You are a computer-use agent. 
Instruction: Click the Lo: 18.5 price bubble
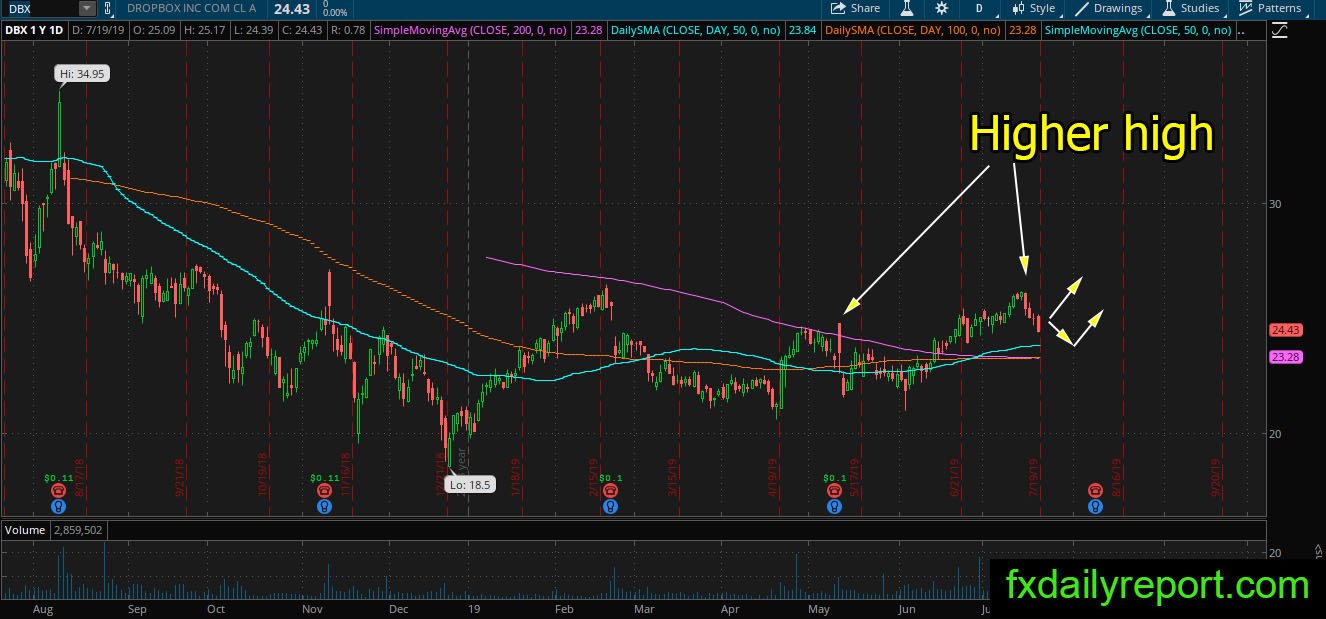(470, 486)
